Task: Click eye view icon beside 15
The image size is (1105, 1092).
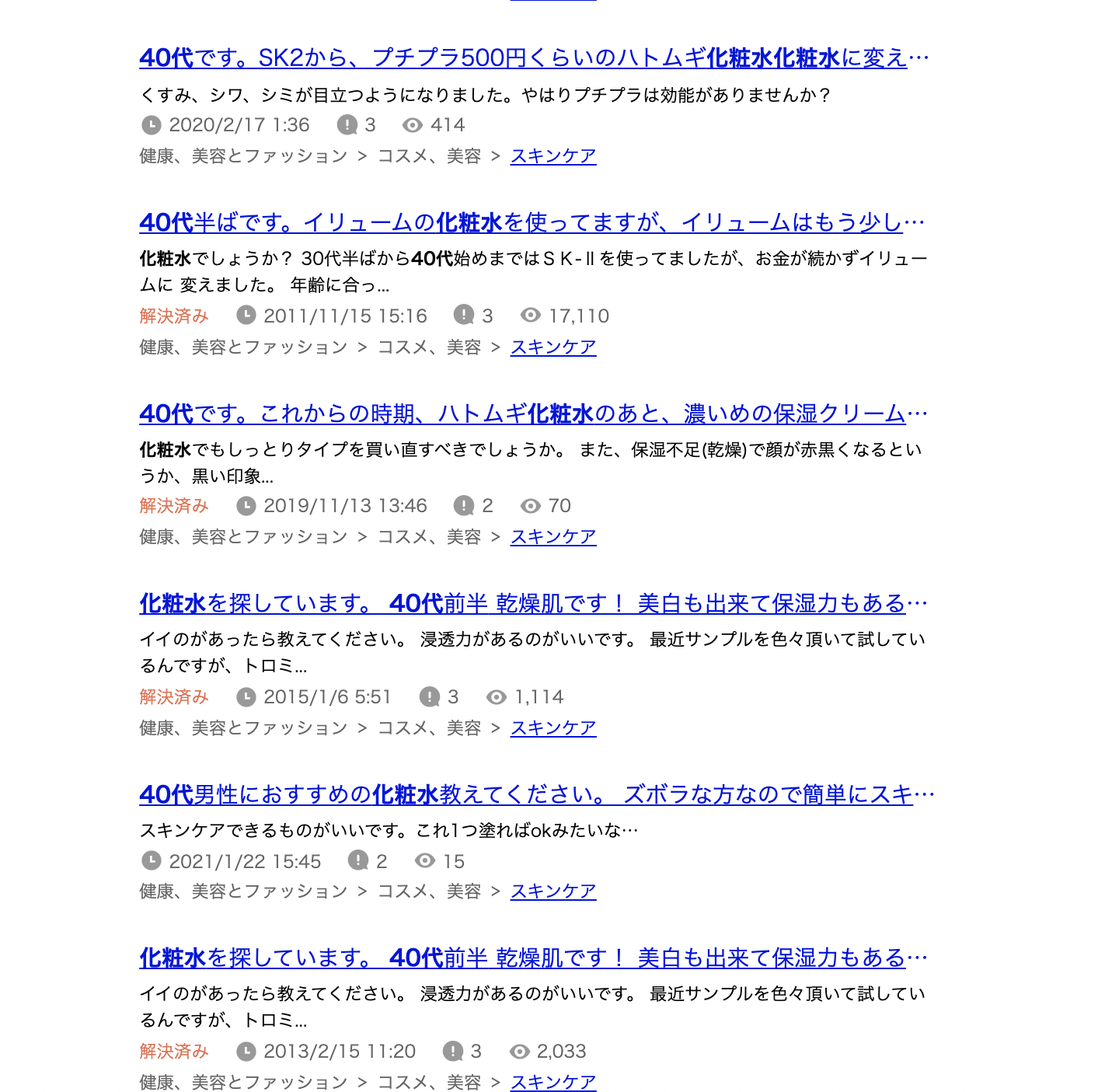Action: coord(425,861)
